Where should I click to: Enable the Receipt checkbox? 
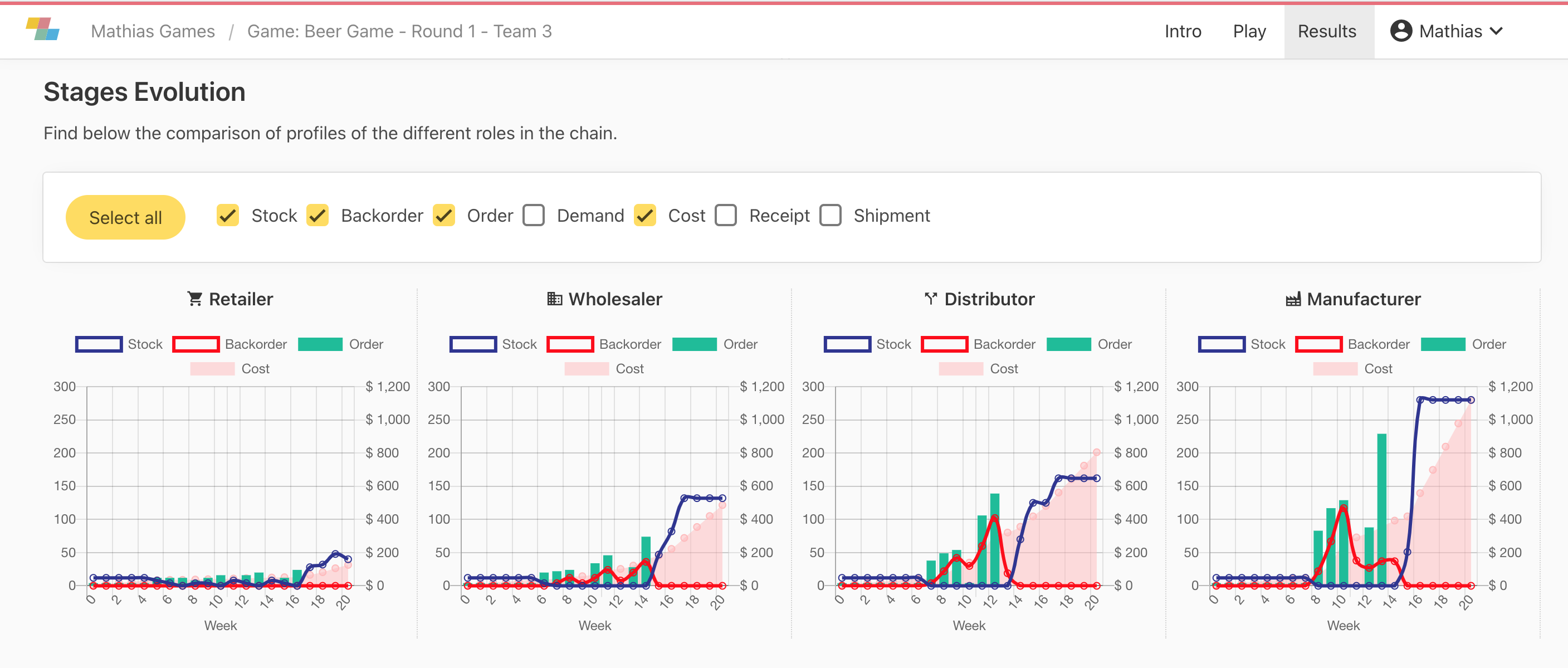point(726,216)
